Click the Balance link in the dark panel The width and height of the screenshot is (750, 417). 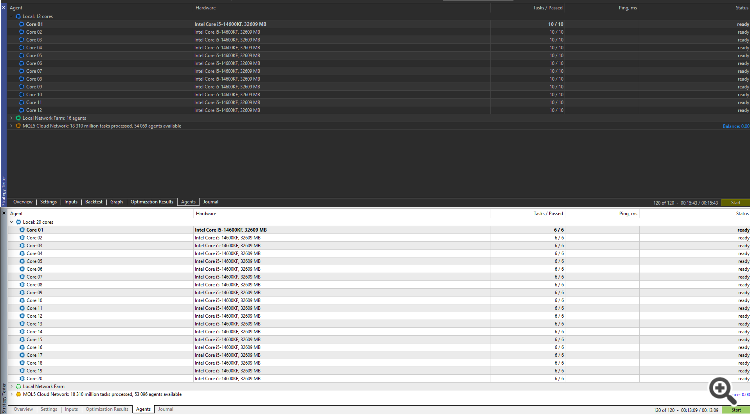(736, 126)
